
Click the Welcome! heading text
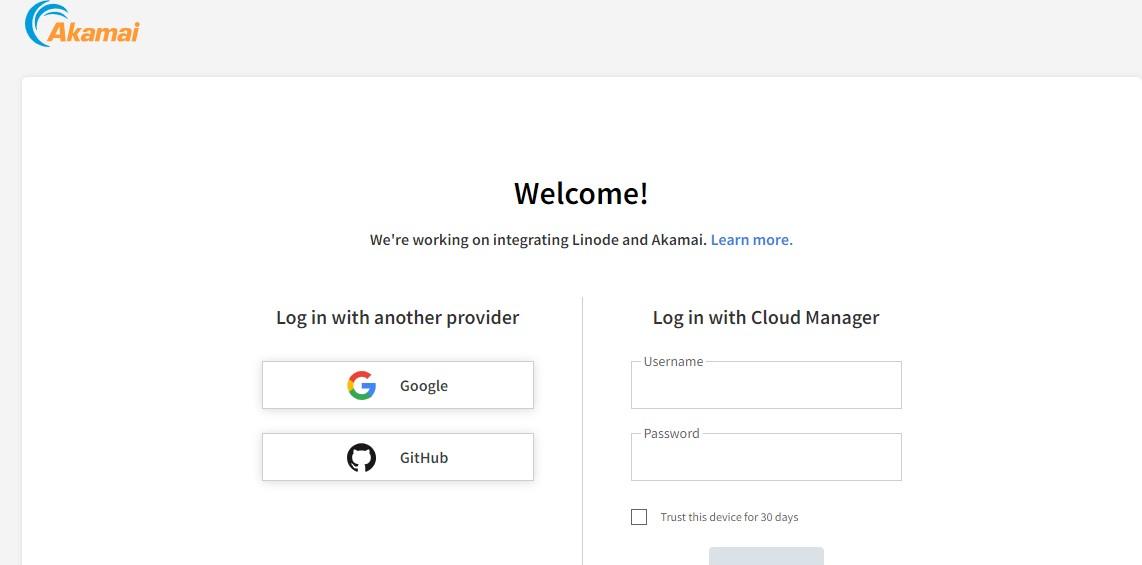[581, 194]
